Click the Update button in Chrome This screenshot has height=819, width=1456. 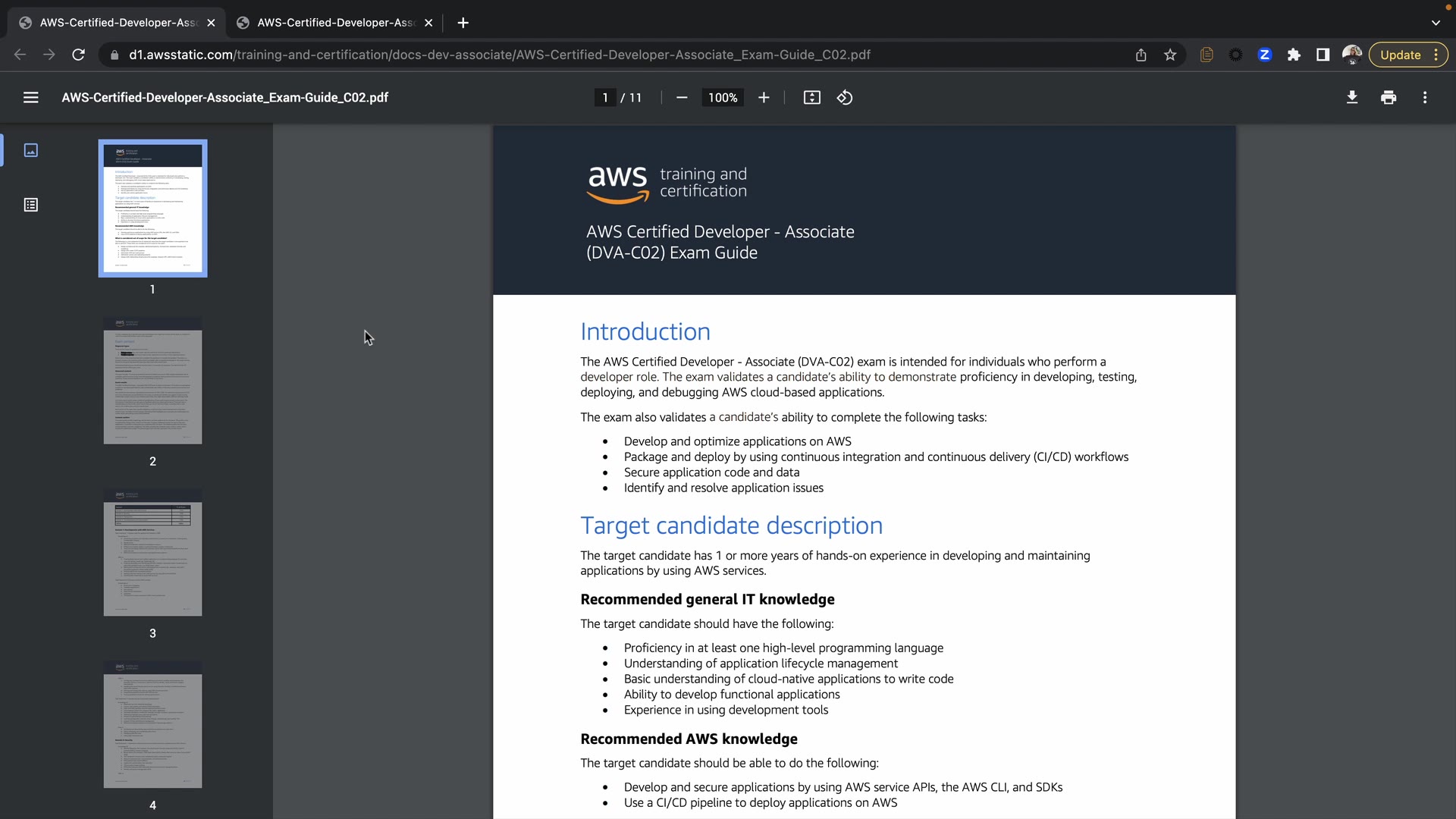(1400, 55)
